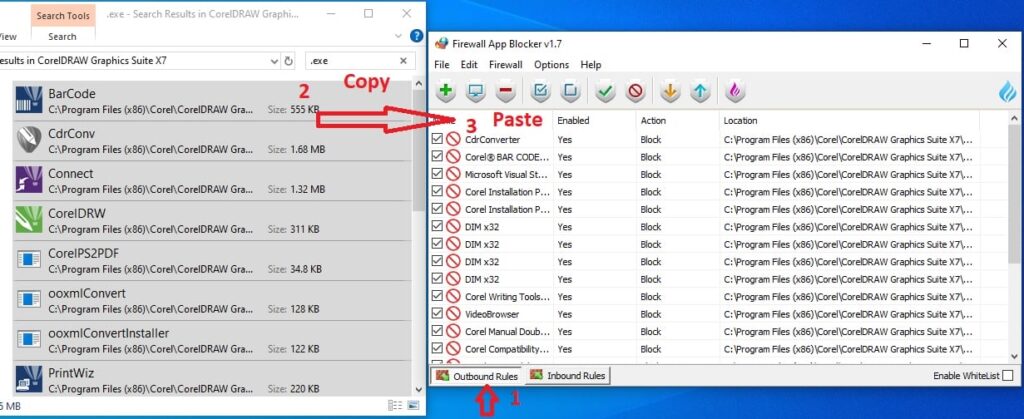Screen dimensions: 1024x419
Task: Open the Edit menu
Action: [x=469, y=65]
